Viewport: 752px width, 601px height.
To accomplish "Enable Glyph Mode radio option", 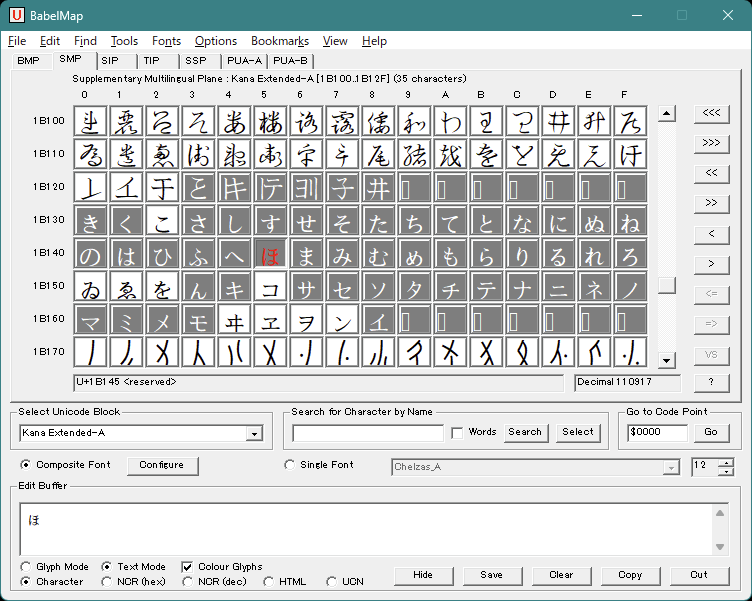I will coord(25,567).
